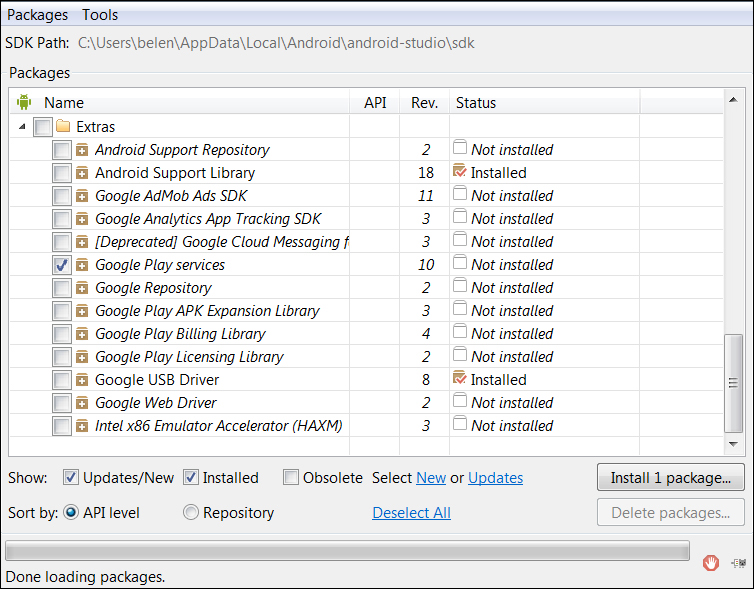The height and width of the screenshot is (589, 754).
Task: Click the packages list scrollbar thumb
Action: point(733,383)
